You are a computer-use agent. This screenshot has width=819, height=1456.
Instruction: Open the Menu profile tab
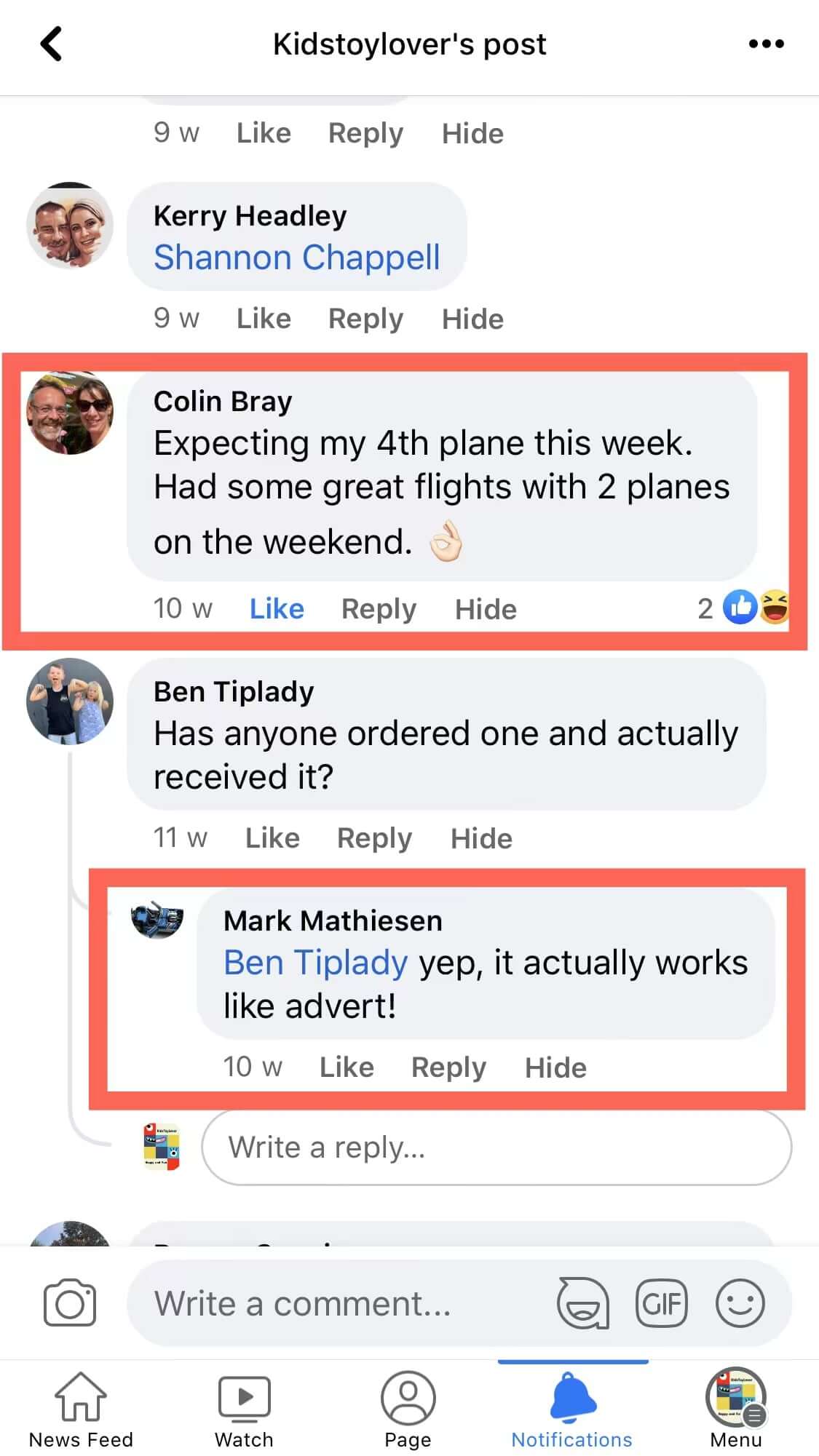(736, 1409)
